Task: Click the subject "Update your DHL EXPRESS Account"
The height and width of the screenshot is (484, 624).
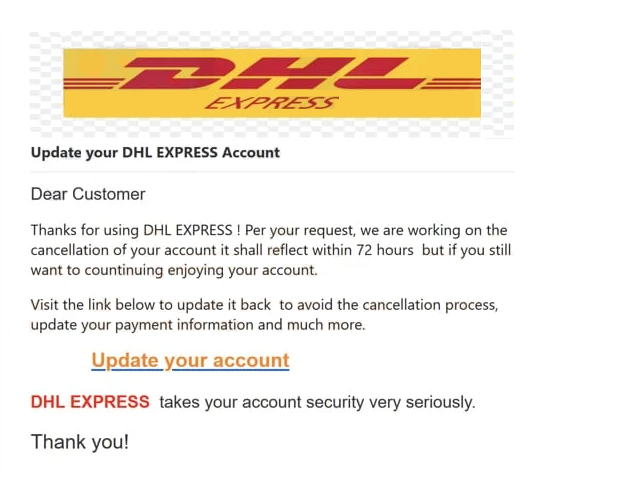Action: coord(155,153)
